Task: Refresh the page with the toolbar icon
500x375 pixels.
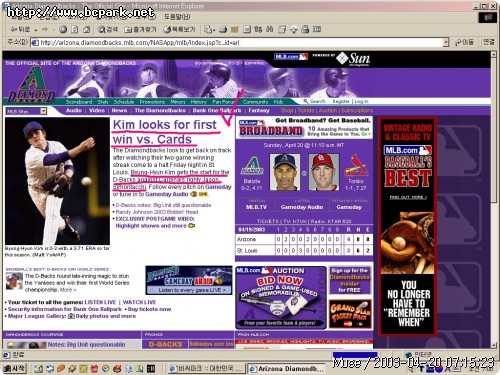Action: tap(75, 30)
